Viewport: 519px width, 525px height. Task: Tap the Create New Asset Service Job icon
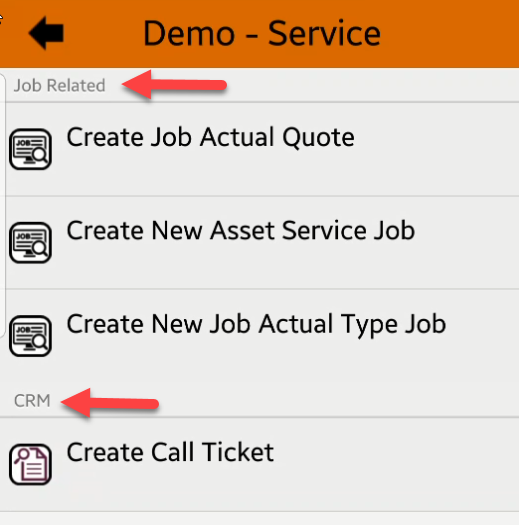30,242
